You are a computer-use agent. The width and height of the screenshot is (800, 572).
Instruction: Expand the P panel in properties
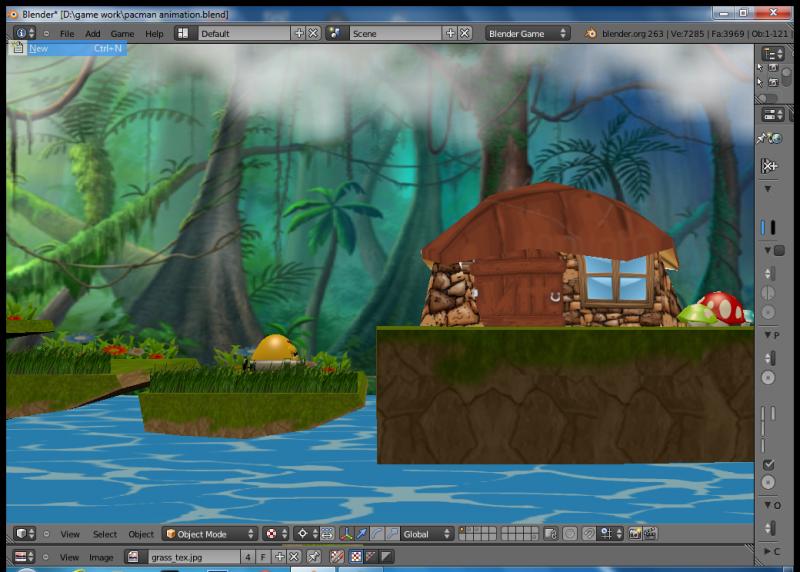(772, 335)
